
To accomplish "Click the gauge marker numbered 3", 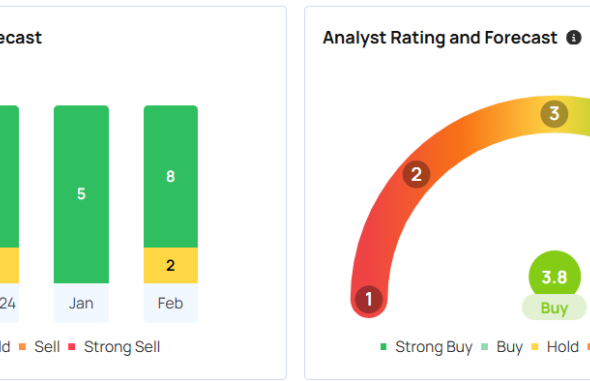I will [x=554, y=114].
